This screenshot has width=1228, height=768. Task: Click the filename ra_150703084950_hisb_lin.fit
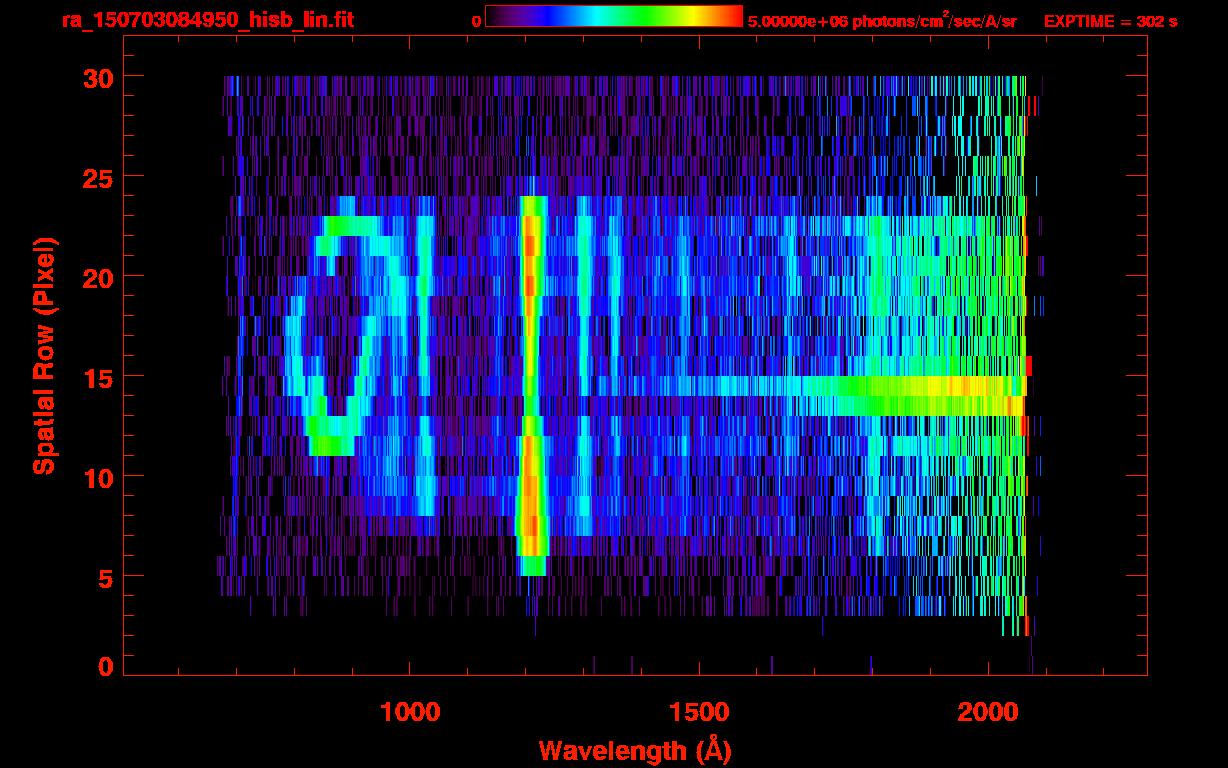tap(207, 20)
